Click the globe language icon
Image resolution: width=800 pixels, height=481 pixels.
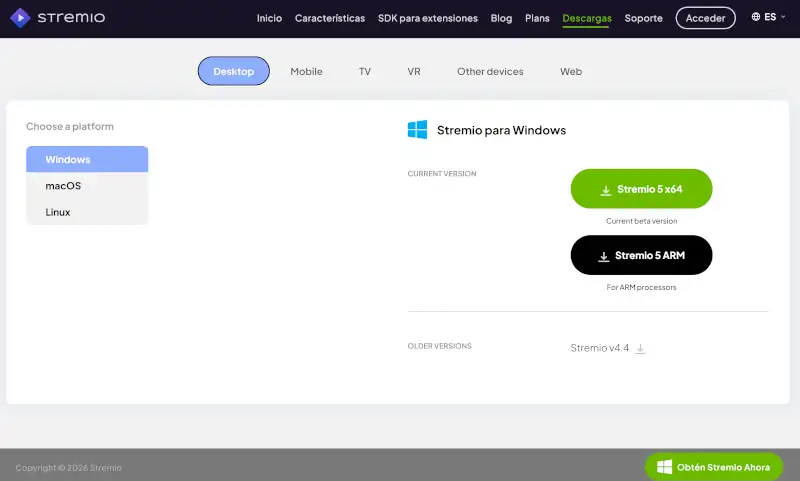coord(756,17)
